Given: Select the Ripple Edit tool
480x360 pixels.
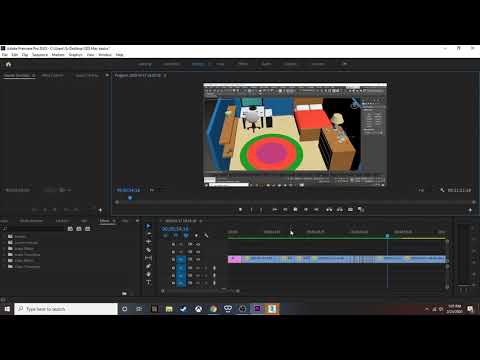Looking at the screenshot, I should coord(148,242).
